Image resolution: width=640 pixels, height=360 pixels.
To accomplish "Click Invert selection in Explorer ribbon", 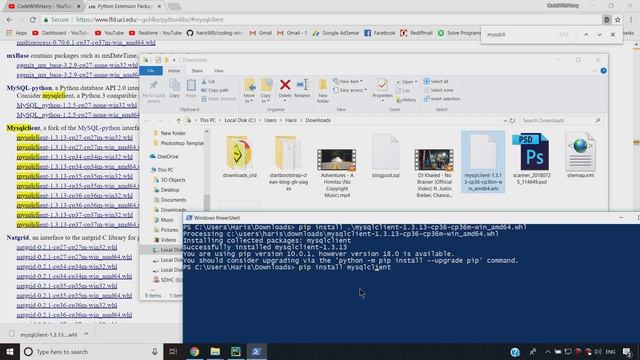I will (442, 99).
